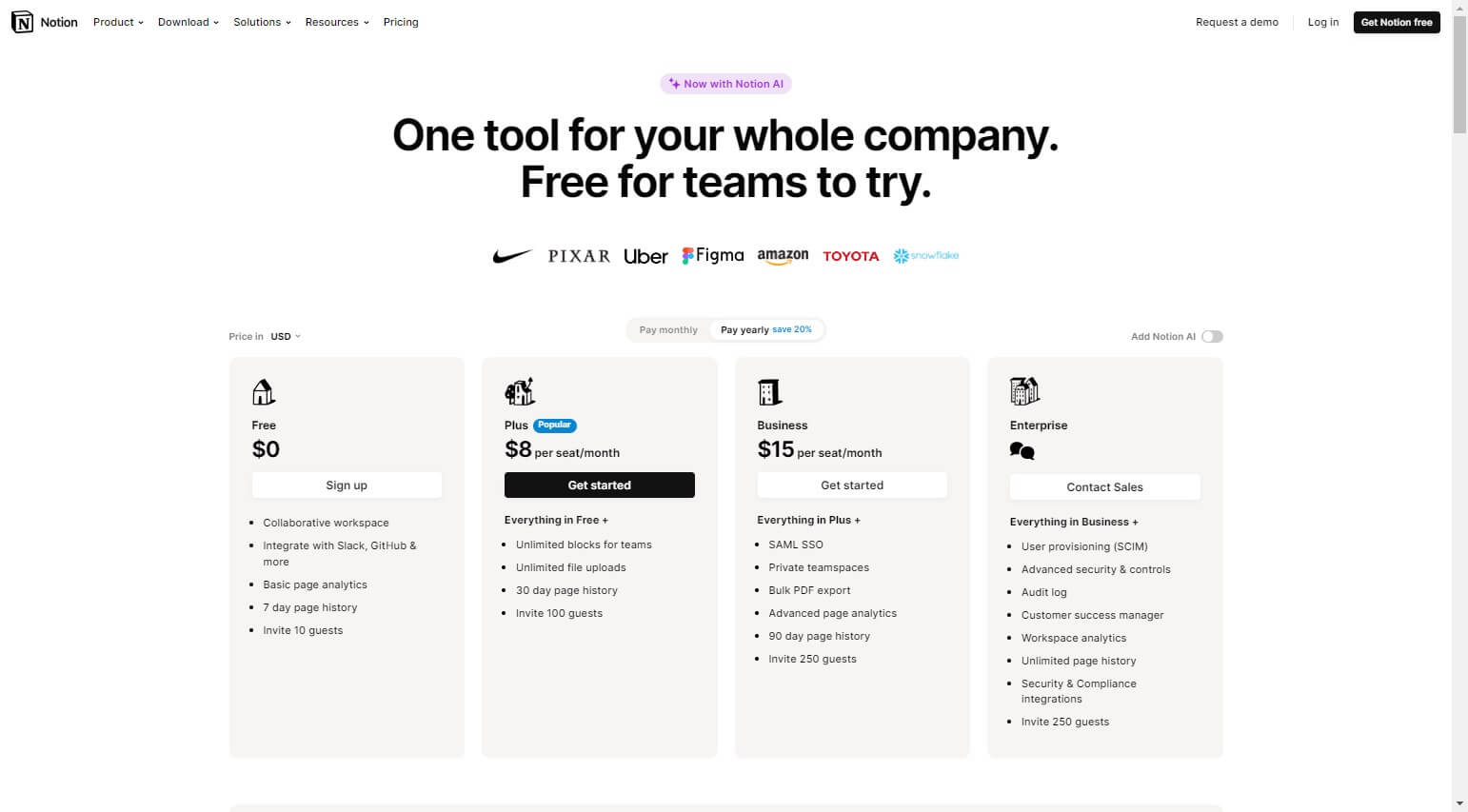Click the Enterprise chat bubbles icon
1468x812 pixels.
tap(1022, 451)
